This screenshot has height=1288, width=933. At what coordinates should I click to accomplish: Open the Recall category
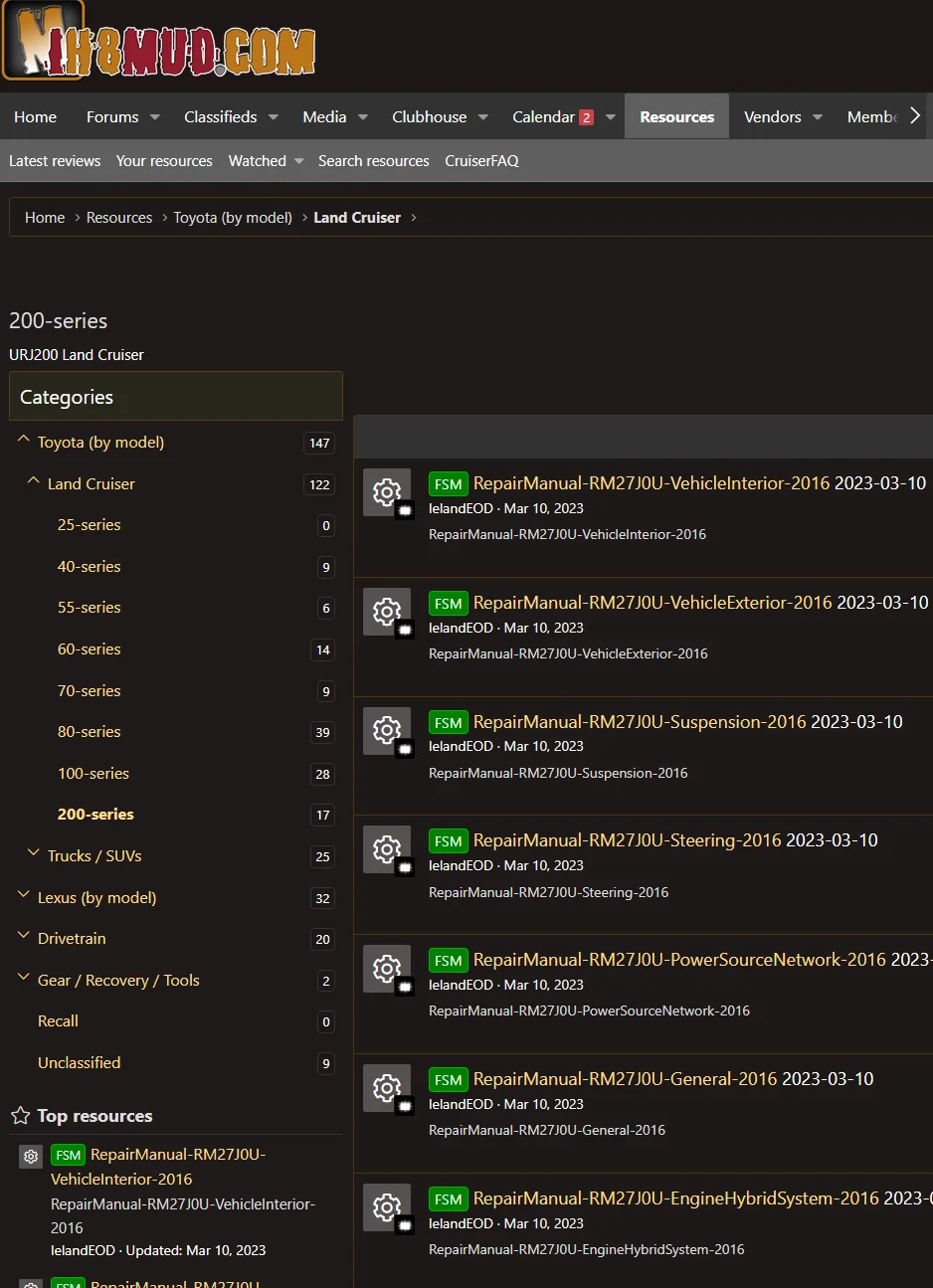[x=58, y=1021]
